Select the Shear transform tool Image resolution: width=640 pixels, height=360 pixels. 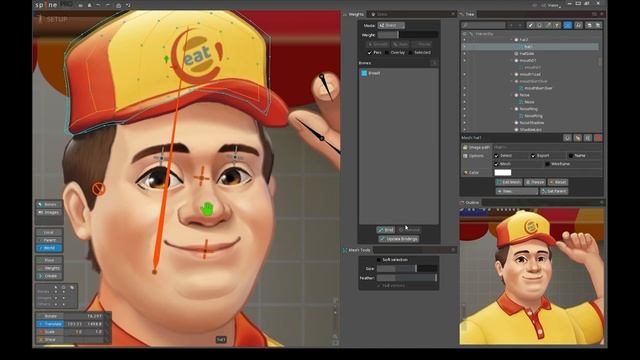(x=51, y=340)
